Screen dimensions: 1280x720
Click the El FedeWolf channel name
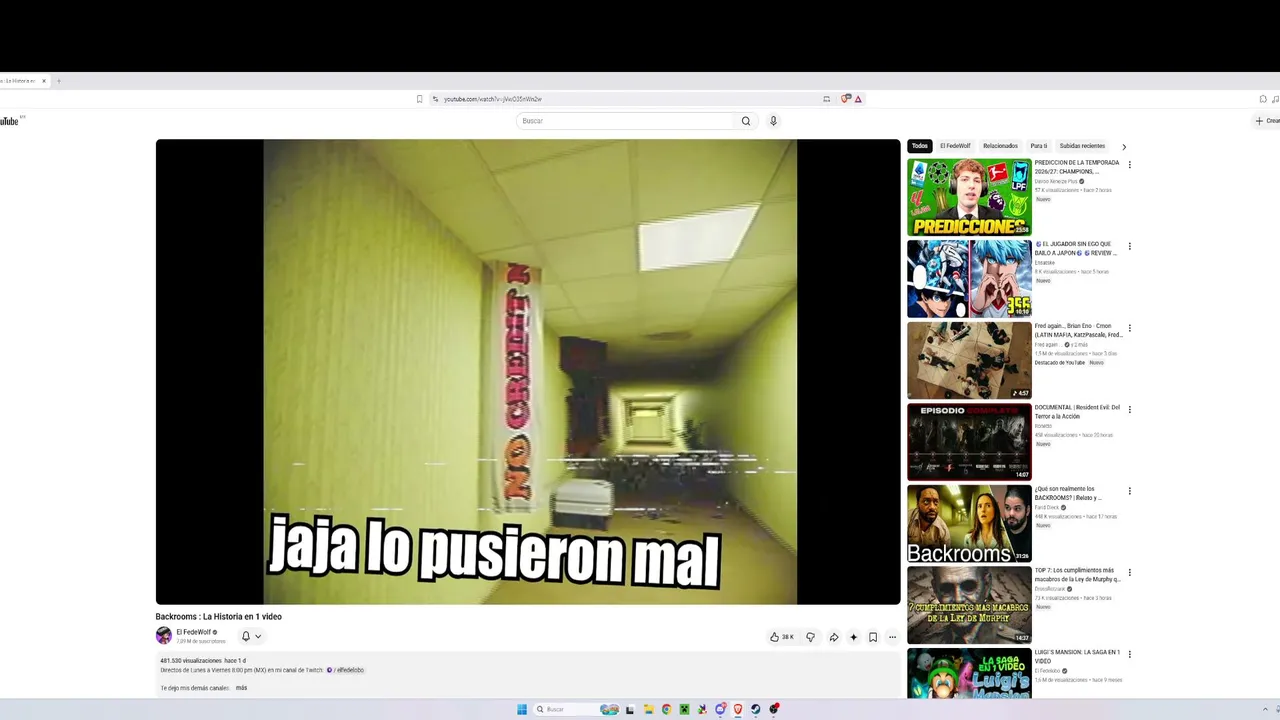[x=193, y=632]
